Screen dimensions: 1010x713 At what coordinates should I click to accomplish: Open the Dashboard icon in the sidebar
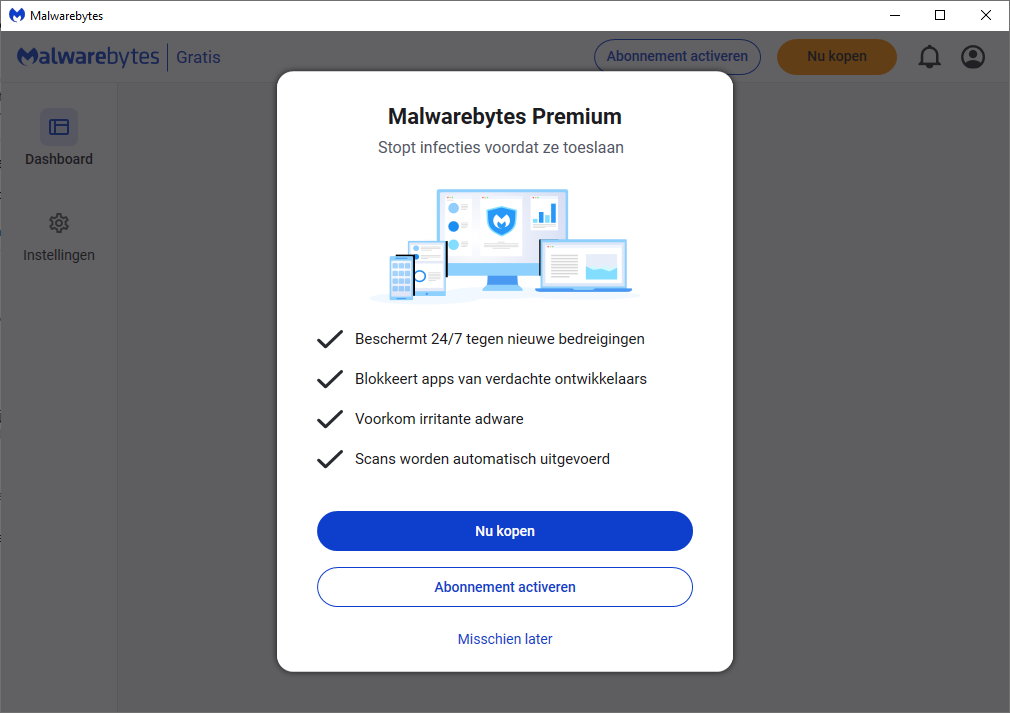[x=59, y=127]
